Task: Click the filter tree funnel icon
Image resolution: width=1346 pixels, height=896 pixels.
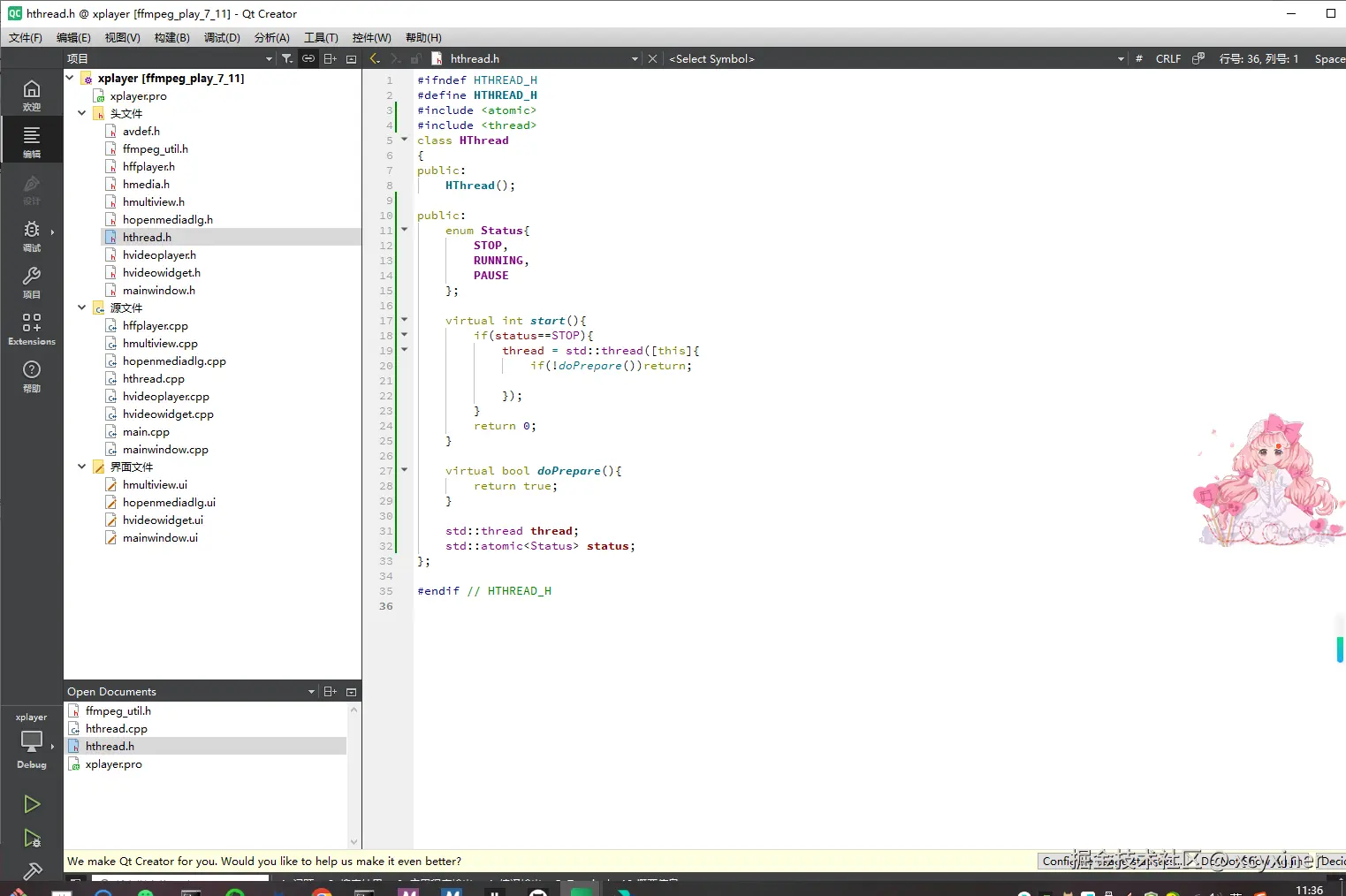Action: [x=287, y=59]
